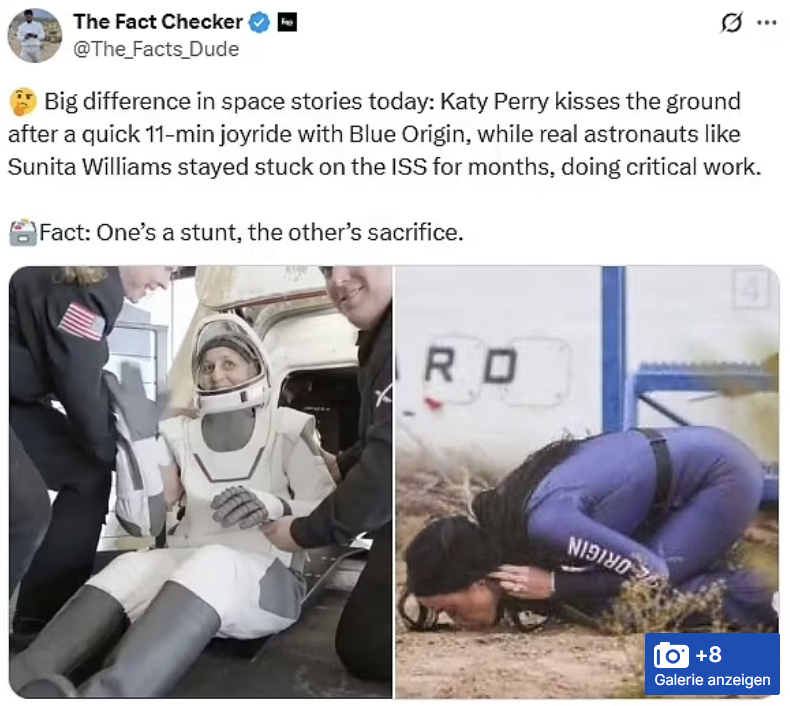Open The Fact Checker display name

click(158, 22)
